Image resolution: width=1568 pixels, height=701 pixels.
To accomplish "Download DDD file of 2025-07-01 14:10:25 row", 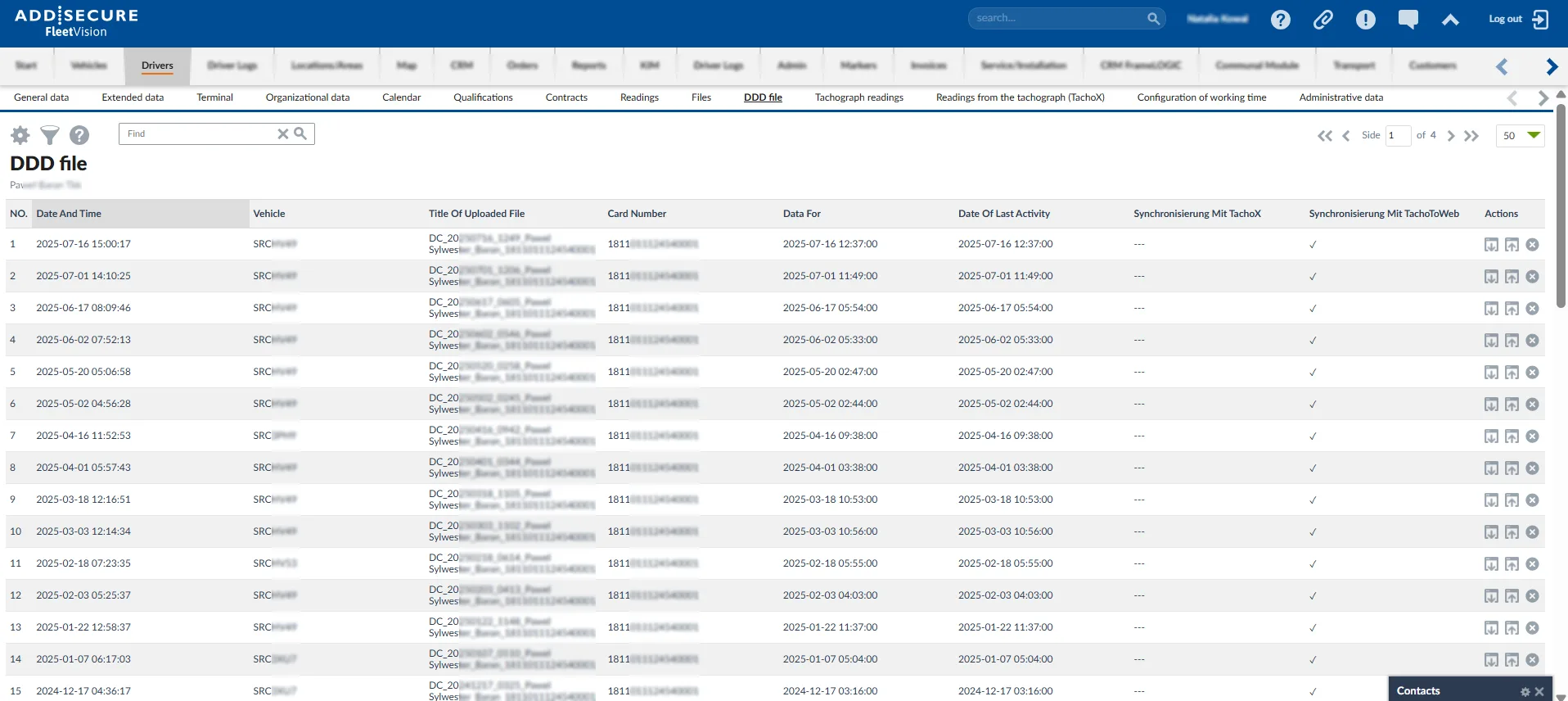I will pos(1491,277).
